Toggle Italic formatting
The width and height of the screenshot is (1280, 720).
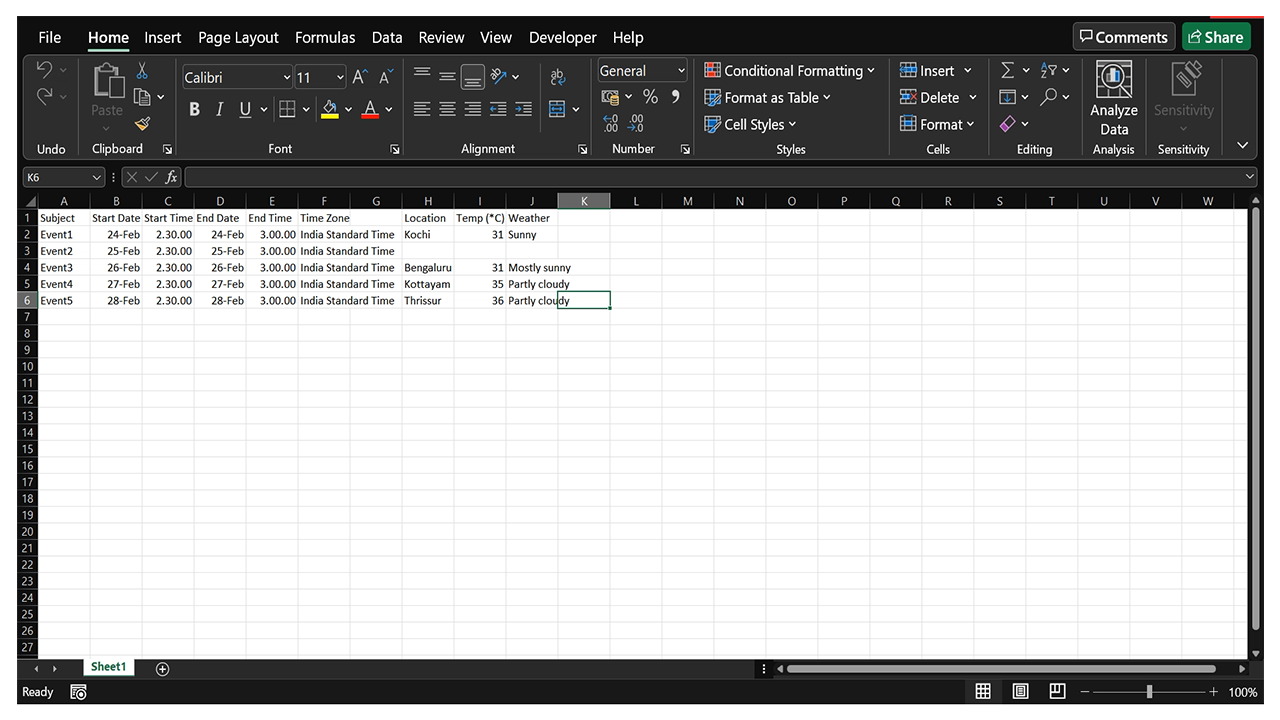(219, 109)
